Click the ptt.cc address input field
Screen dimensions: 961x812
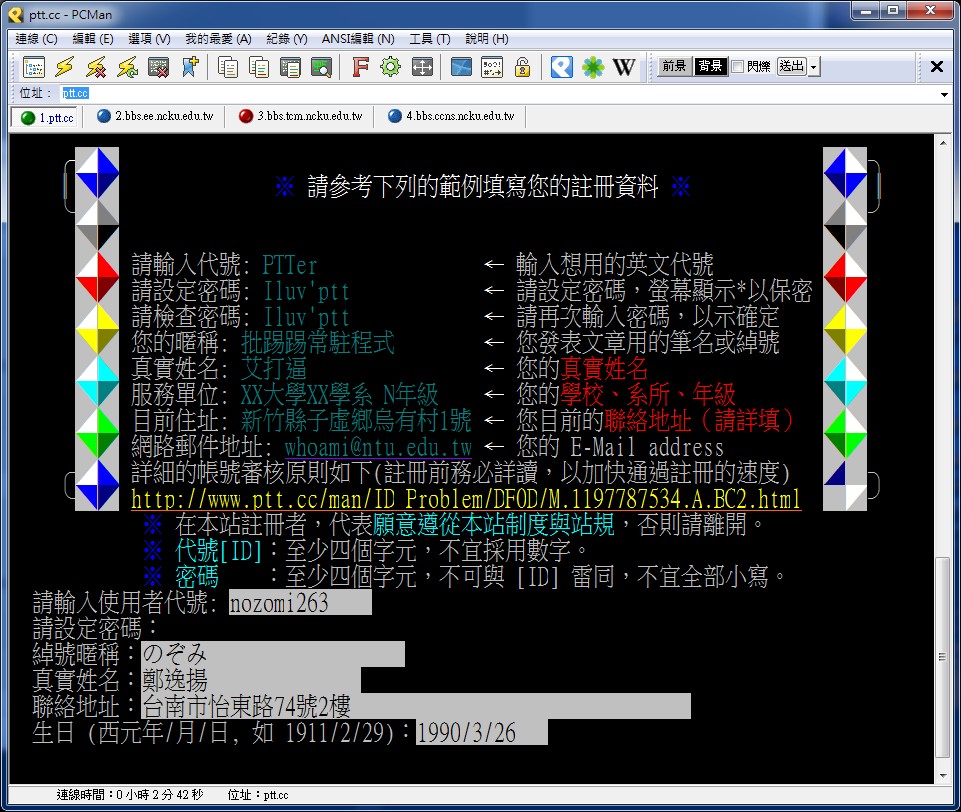(x=496, y=94)
